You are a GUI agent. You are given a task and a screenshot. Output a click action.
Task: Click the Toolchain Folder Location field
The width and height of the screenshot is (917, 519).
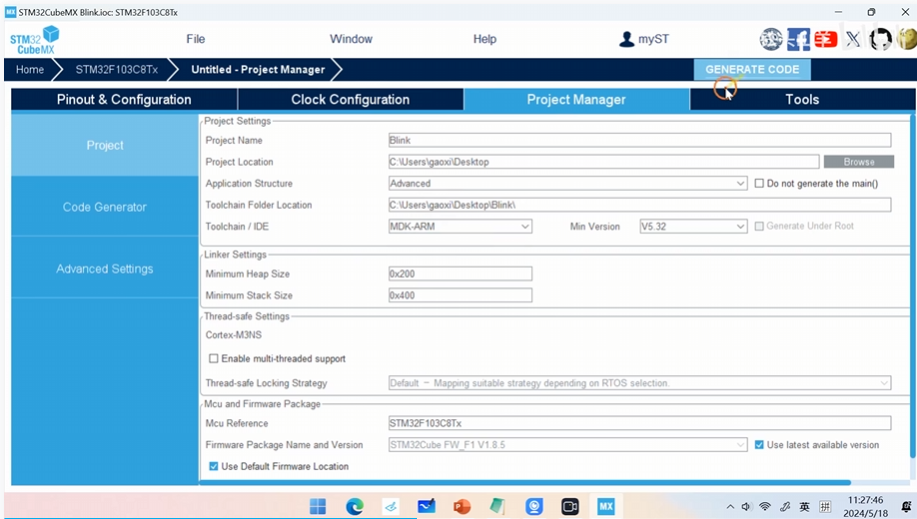(x=640, y=205)
